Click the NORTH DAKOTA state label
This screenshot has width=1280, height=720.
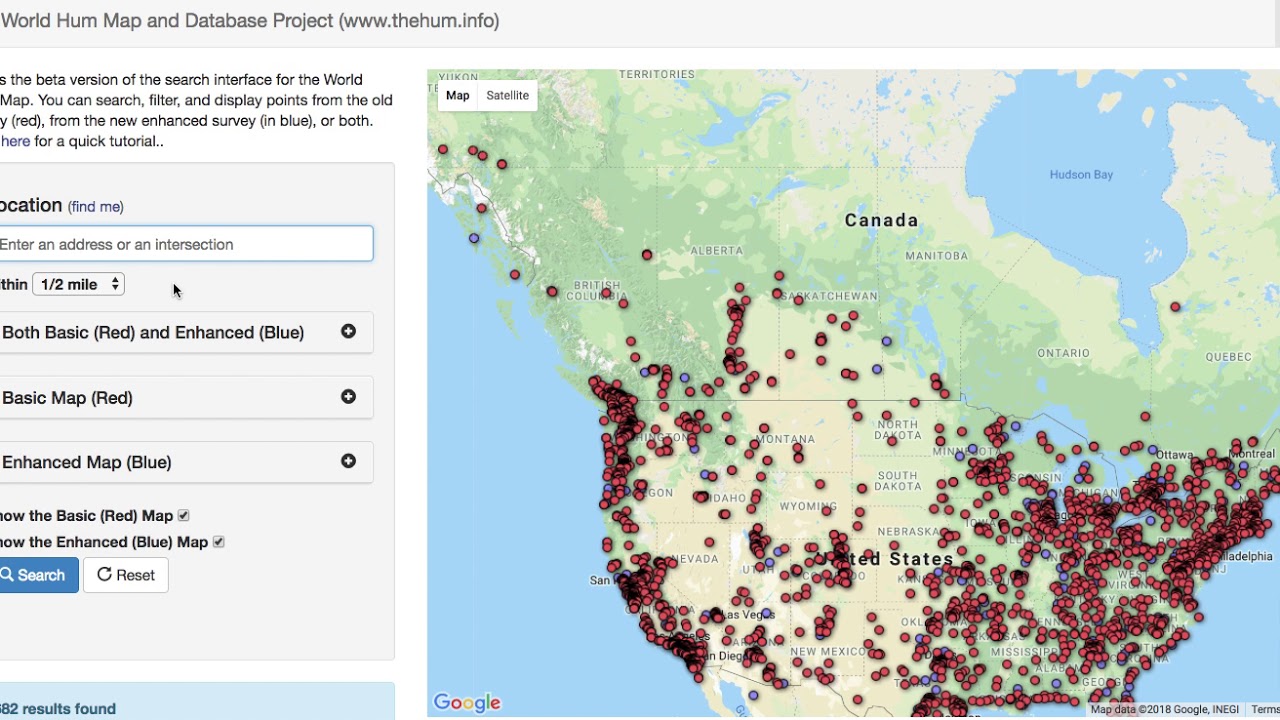tap(897, 430)
